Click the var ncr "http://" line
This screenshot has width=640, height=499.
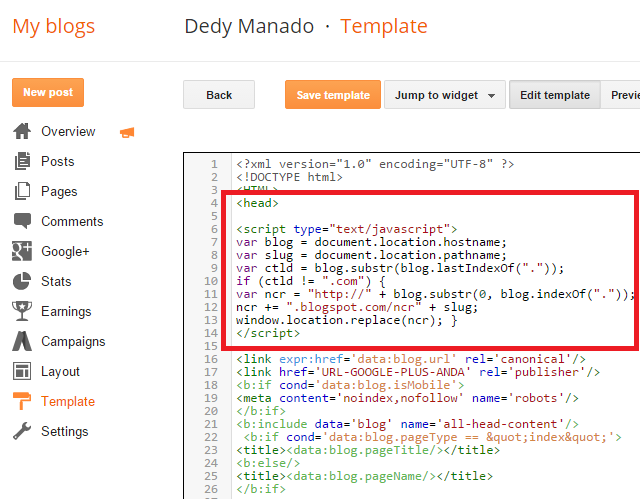click(x=436, y=294)
